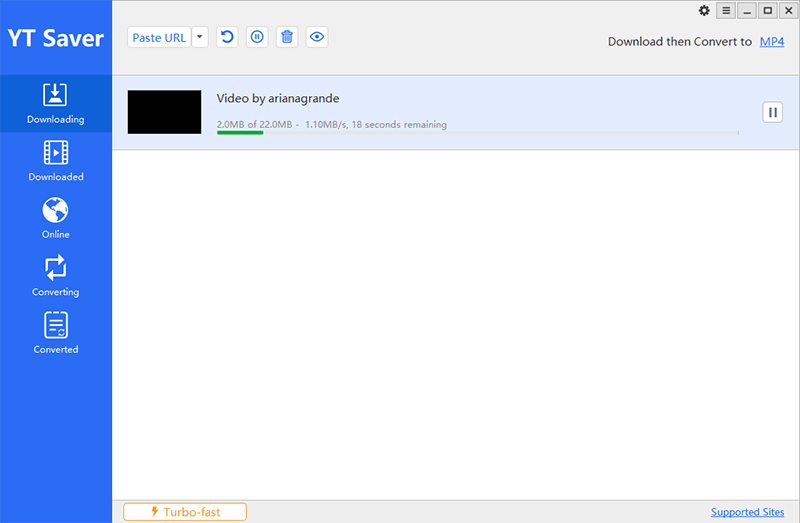Open the Downloaded videos section

coord(56,161)
